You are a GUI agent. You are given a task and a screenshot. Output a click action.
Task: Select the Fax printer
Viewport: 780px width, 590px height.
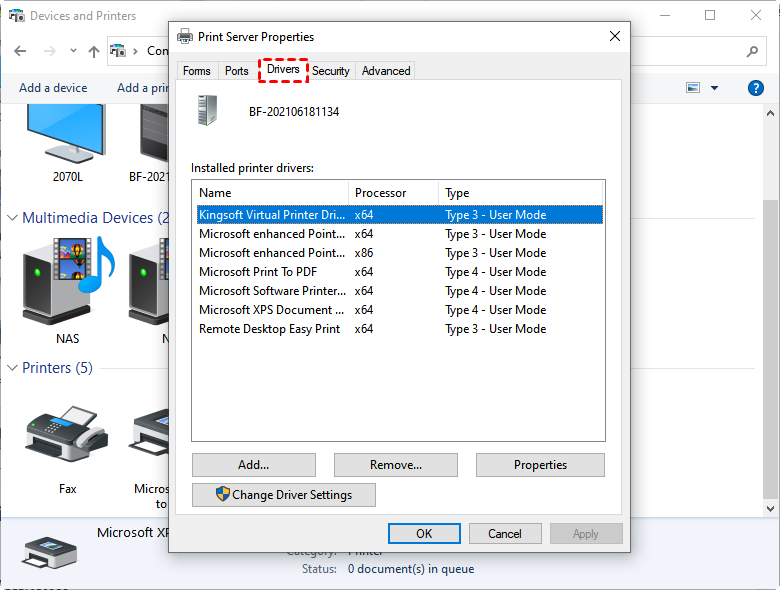tap(67, 449)
